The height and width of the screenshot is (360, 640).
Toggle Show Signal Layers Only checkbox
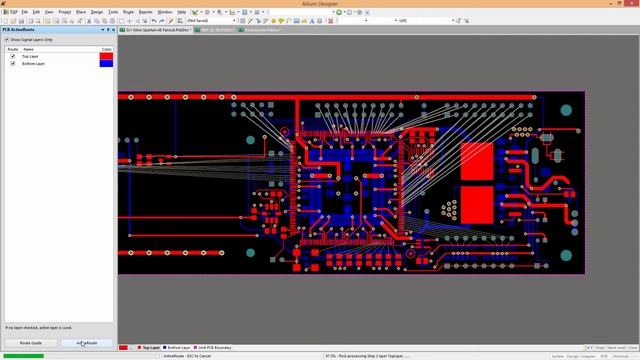(7, 40)
